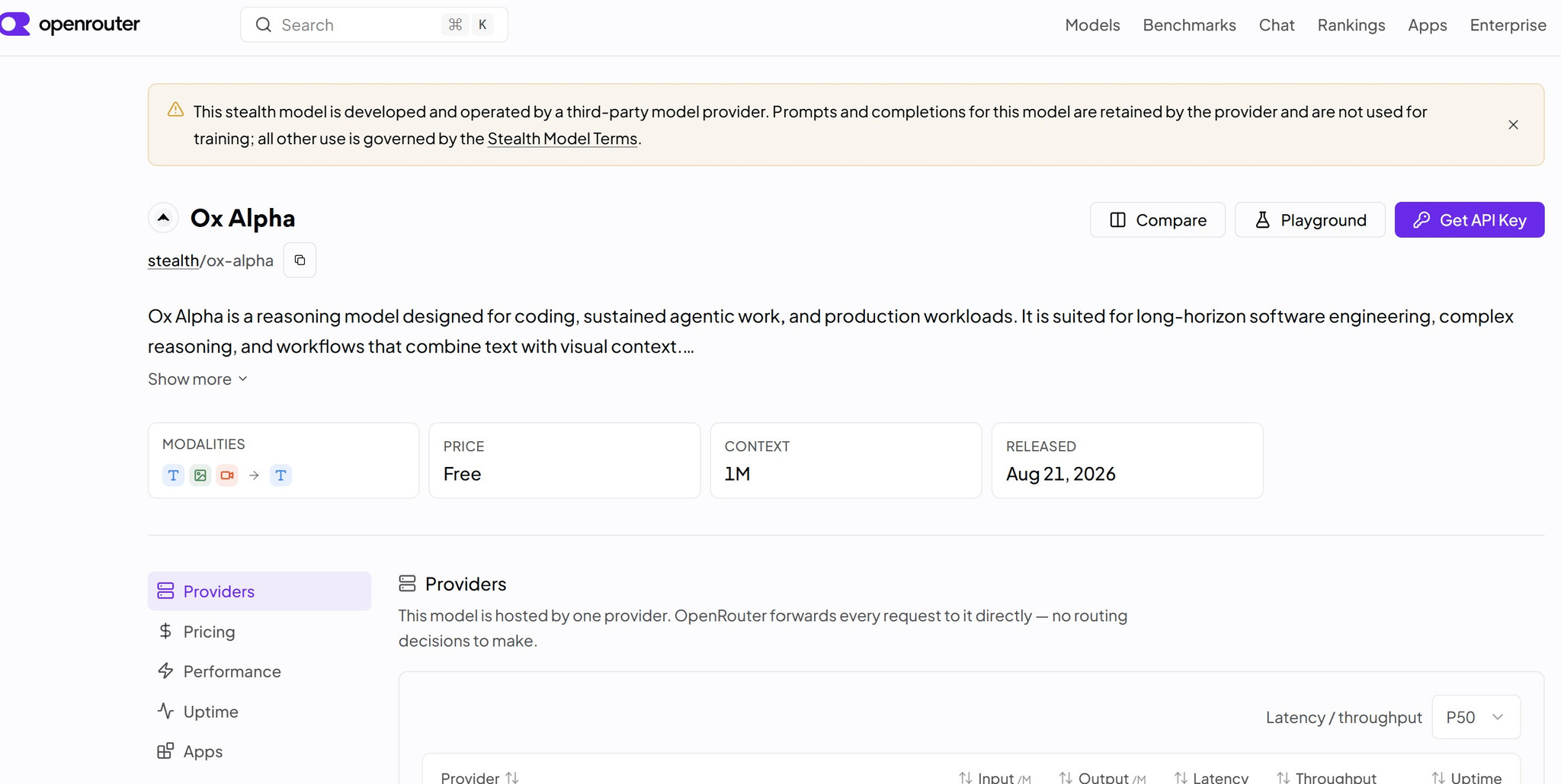
Task: Click the openrouter wordmark
Action: click(x=89, y=24)
